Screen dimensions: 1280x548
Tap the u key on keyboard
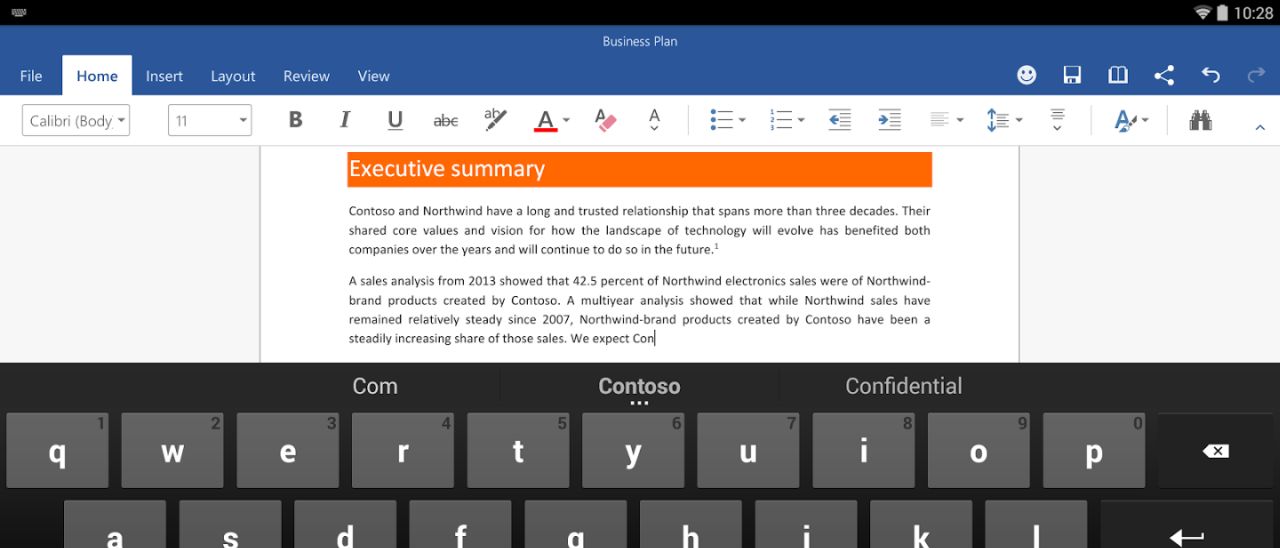(748, 451)
